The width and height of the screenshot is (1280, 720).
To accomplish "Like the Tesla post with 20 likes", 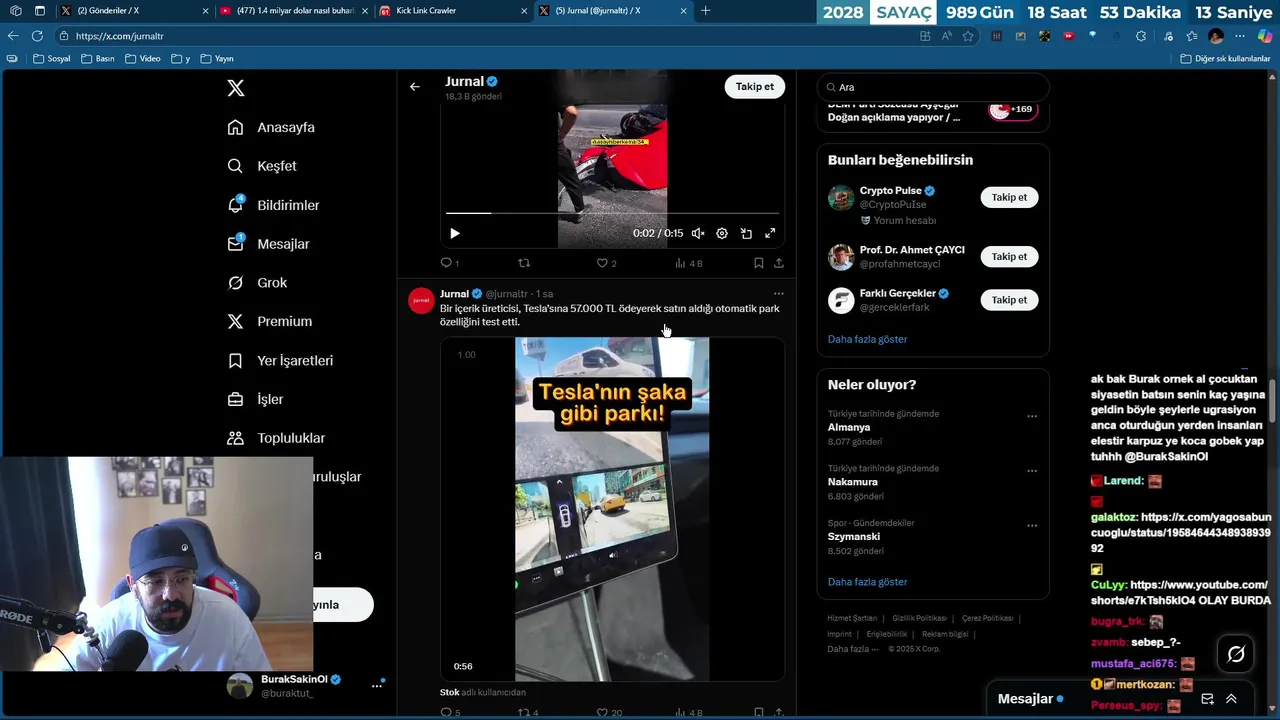I will tap(609, 713).
